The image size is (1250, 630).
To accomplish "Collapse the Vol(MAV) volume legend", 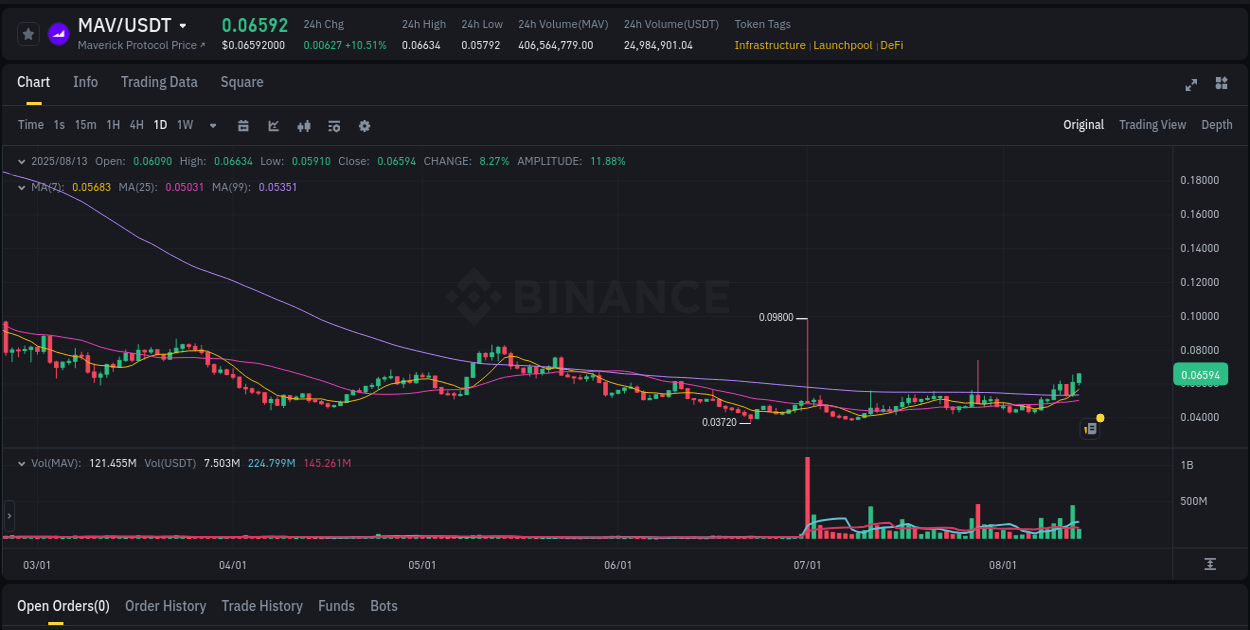I will pyautogui.click(x=22, y=463).
